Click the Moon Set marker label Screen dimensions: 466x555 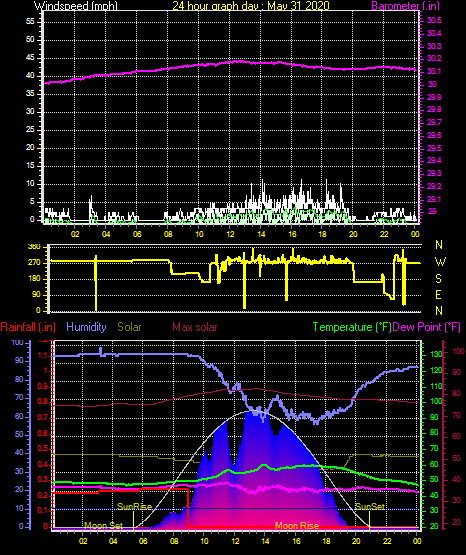point(103,525)
